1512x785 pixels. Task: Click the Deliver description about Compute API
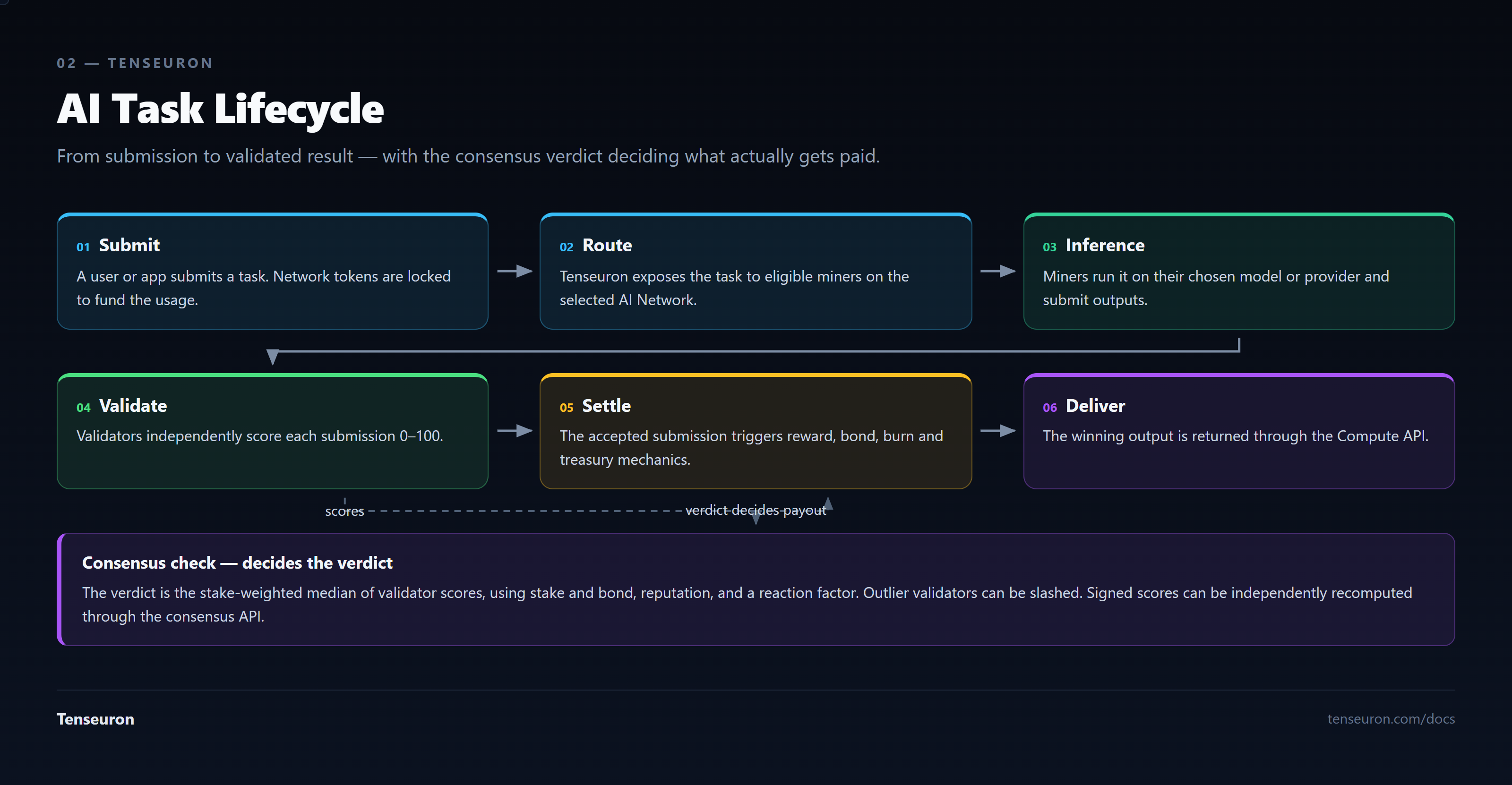1236,436
